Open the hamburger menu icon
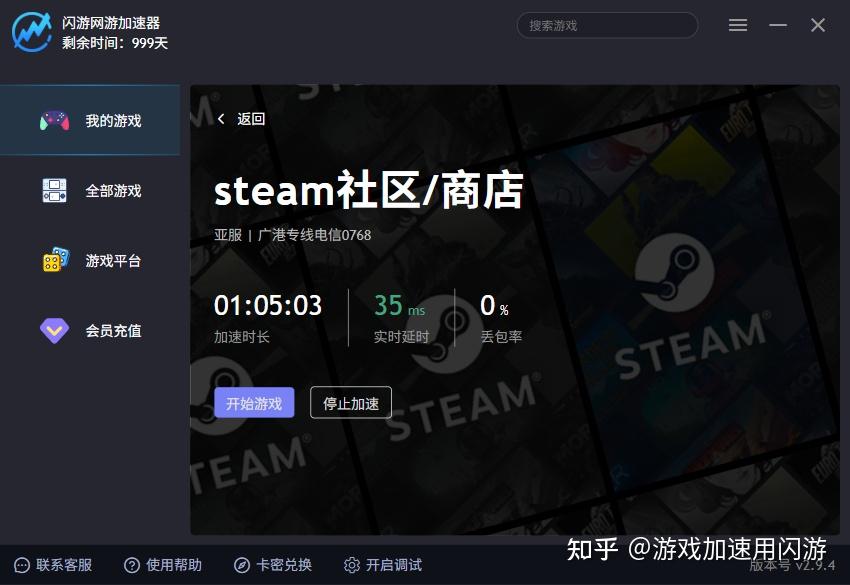The width and height of the screenshot is (850, 585). (737, 25)
